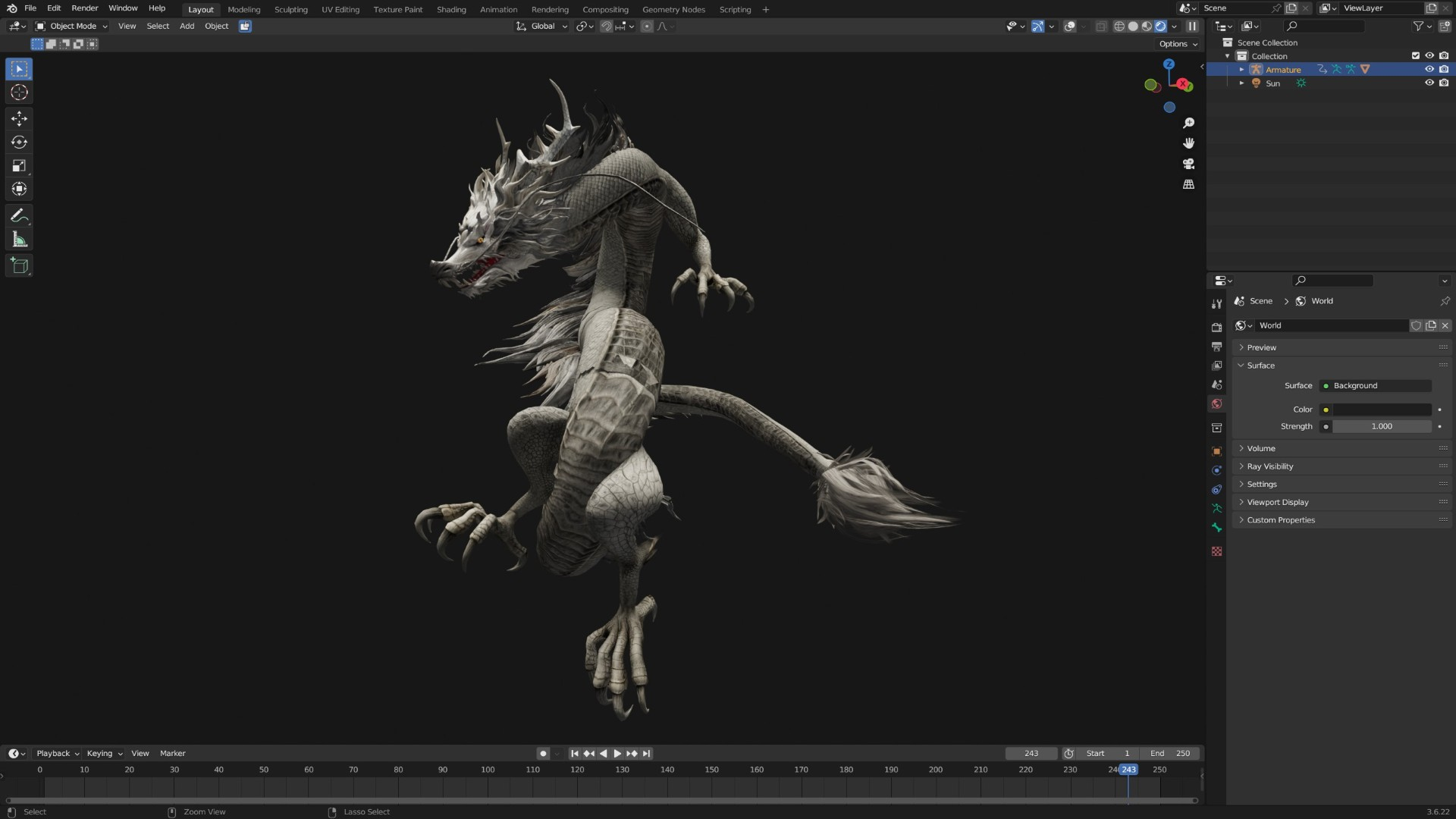Screen dimensions: 1456x819
Task: Click the world Color swatch
Action: (x=1382, y=409)
